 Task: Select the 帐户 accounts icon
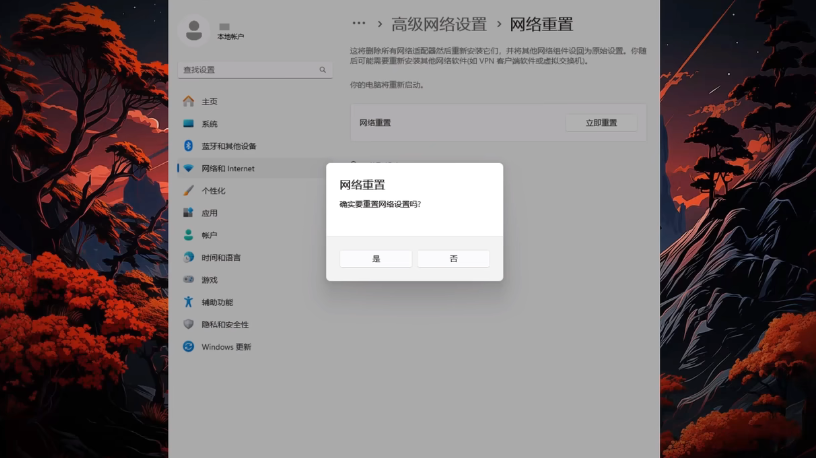pyautogui.click(x=188, y=235)
